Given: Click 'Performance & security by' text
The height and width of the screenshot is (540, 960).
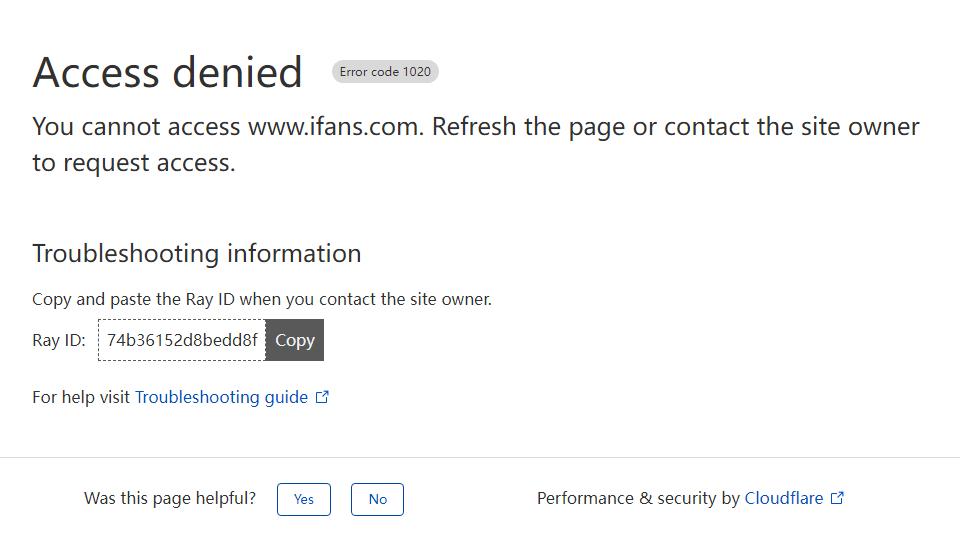Looking at the screenshot, I should coord(639,498).
